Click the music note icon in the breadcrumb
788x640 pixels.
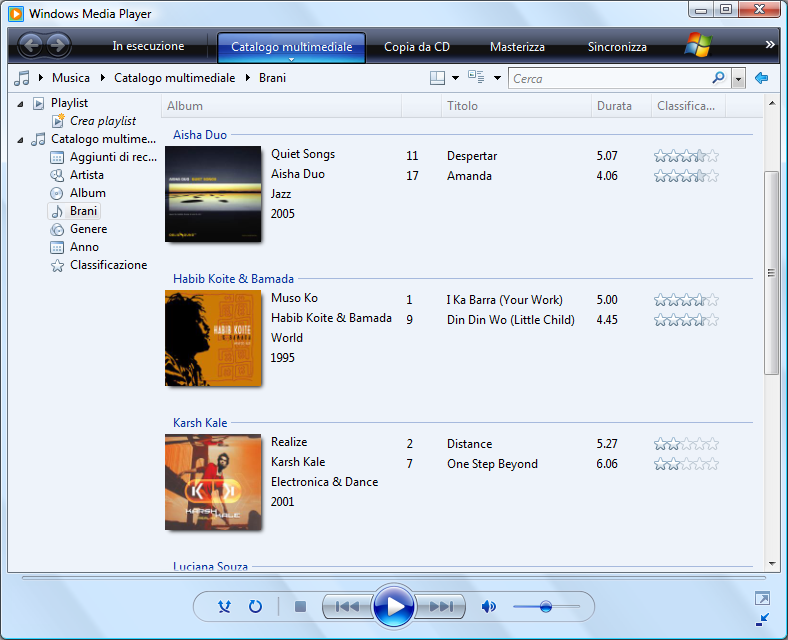22,78
